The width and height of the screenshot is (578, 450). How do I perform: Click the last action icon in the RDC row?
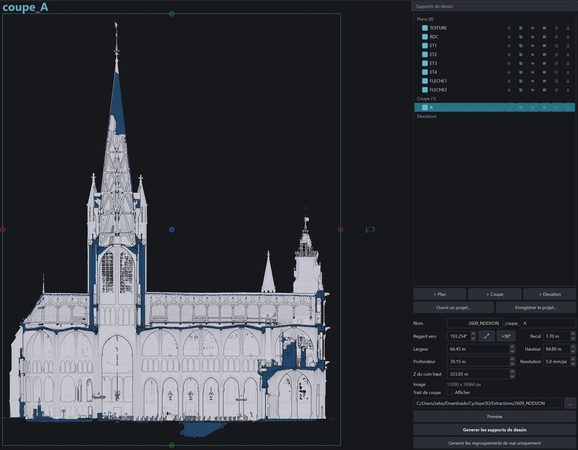568,37
